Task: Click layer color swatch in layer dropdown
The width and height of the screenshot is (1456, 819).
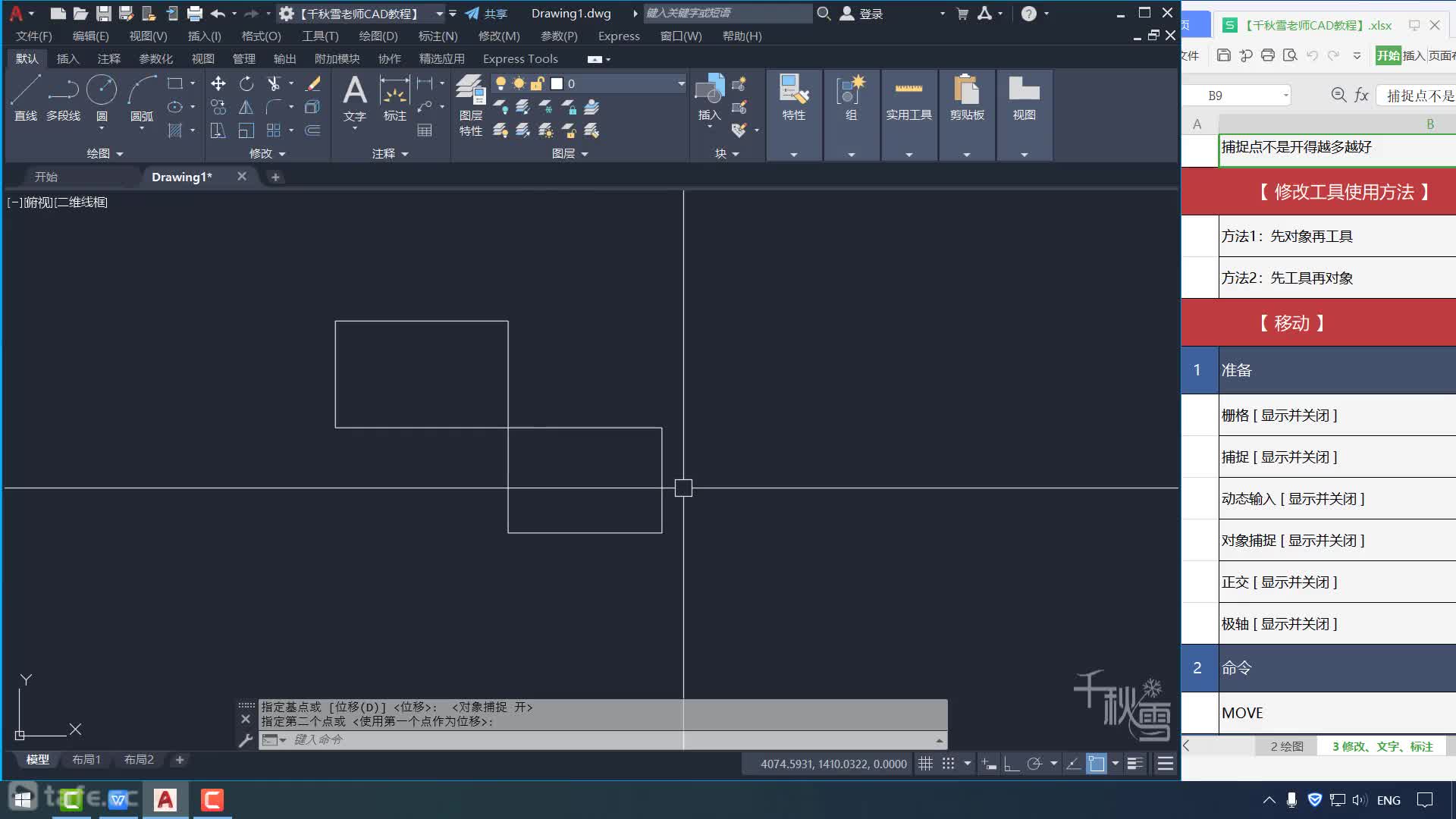Action: (x=557, y=83)
